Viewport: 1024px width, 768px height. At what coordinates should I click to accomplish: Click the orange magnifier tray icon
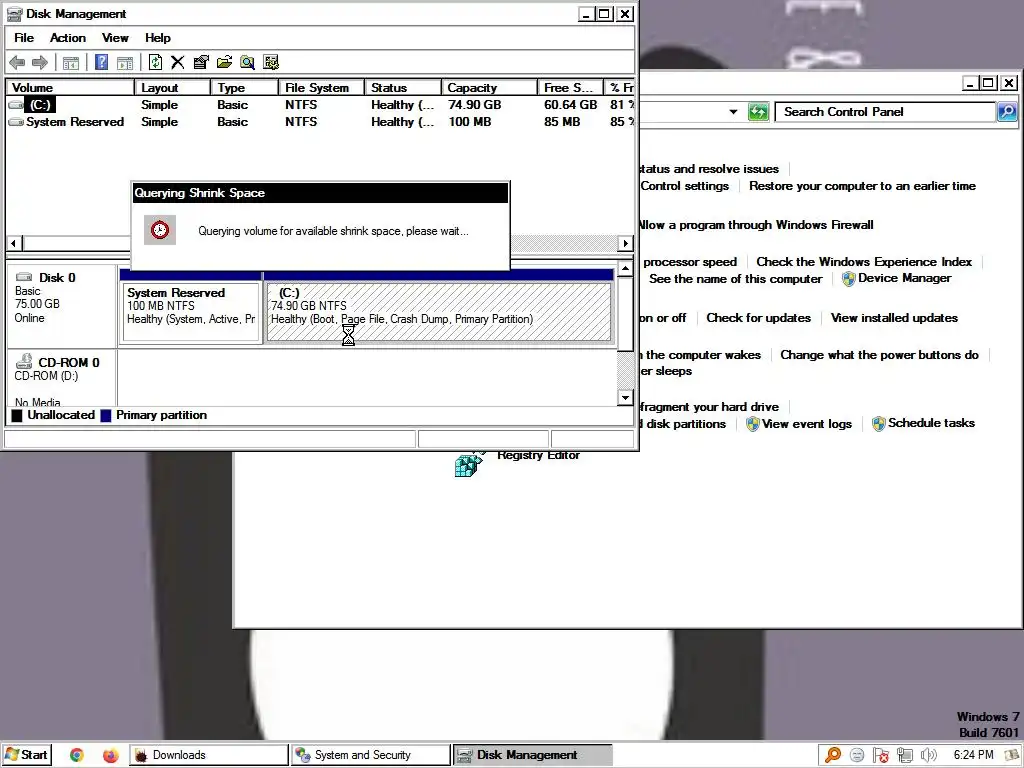click(833, 755)
